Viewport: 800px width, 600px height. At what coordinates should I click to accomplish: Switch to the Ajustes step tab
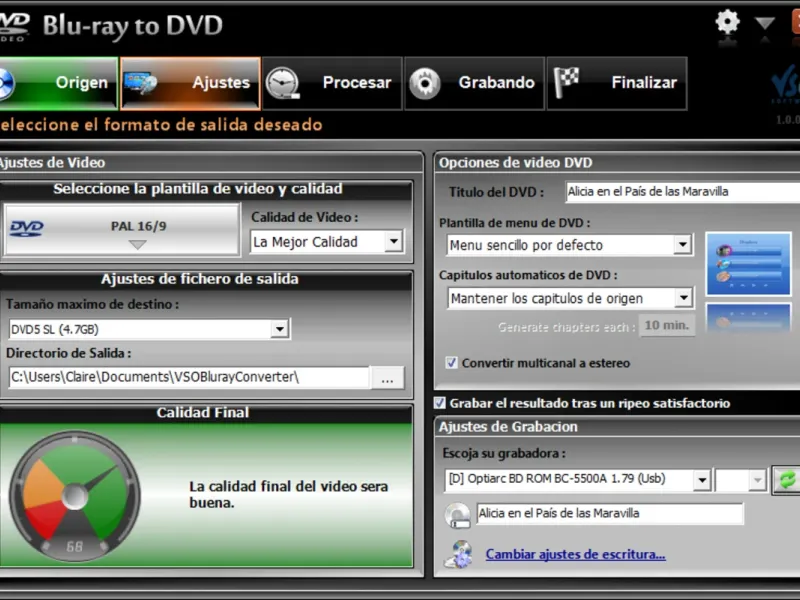click(x=190, y=83)
